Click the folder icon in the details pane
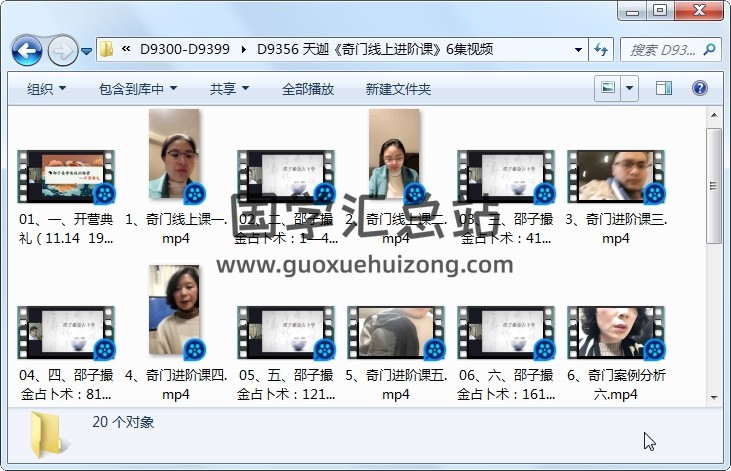The image size is (731, 471). coord(46,435)
